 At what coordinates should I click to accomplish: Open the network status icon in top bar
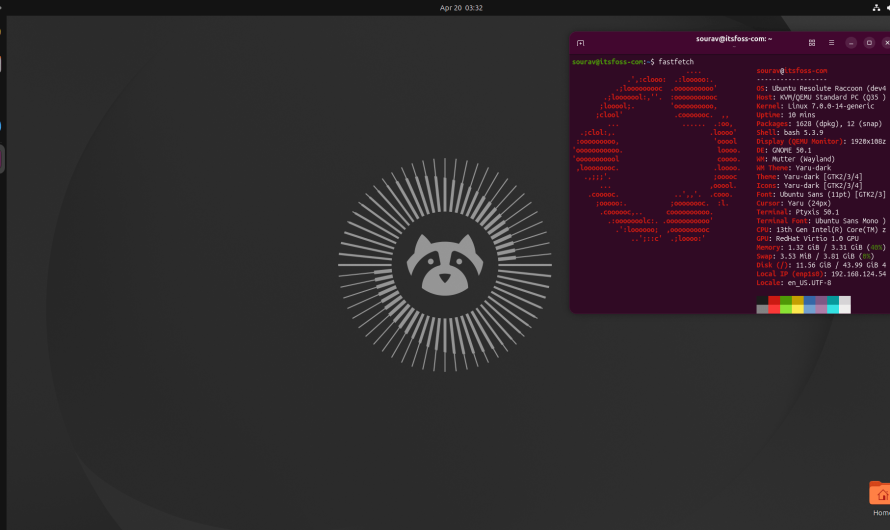click(x=876, y=7)
